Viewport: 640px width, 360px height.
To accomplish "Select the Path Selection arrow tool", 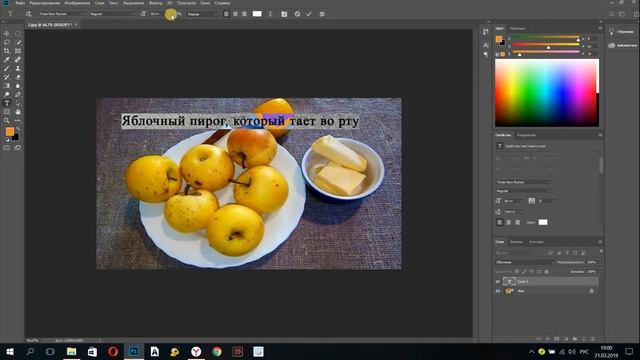I will point(18,103).
